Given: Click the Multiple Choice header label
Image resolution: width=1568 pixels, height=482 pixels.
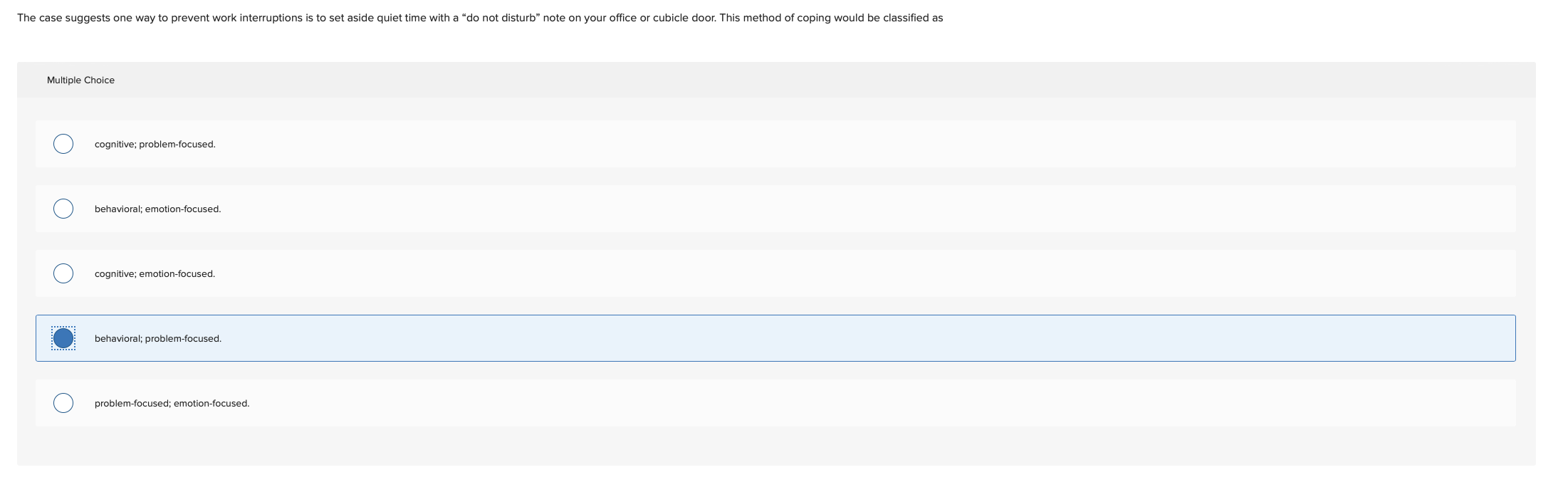Looking at the screenshot, I should click(x=81, y=80).
